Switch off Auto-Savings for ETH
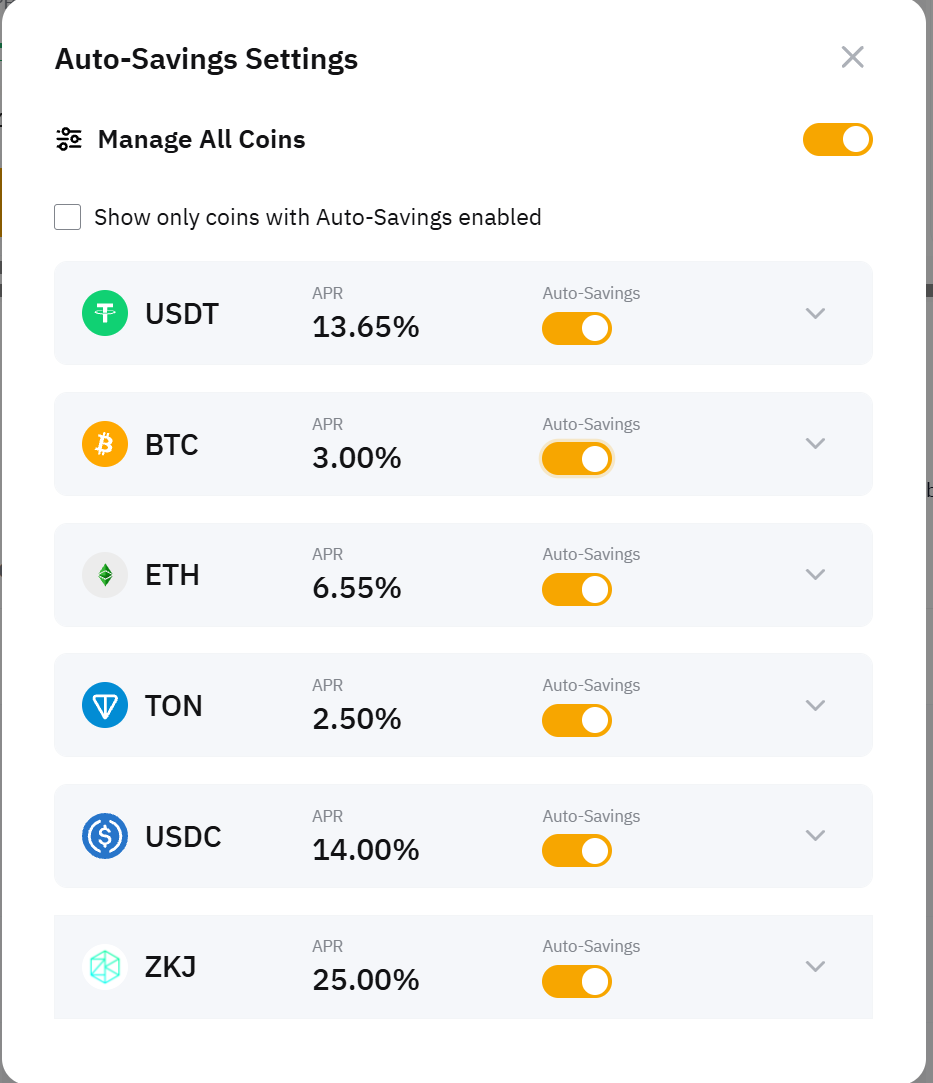Screen dimensions: 933x1083 [x=577, y=590]
